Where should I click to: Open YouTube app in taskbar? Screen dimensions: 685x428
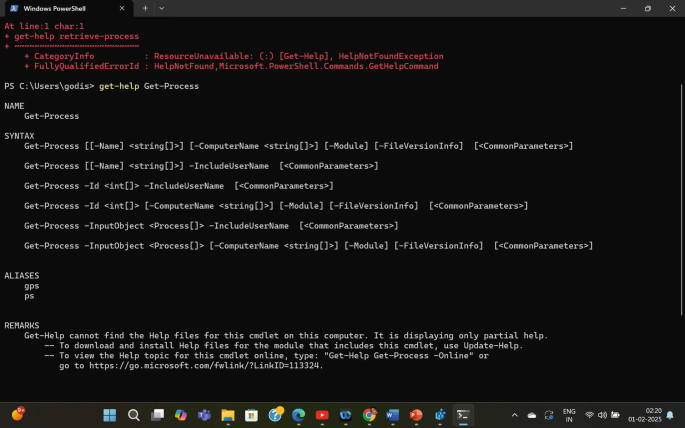pyautogui.click(x=322, y=415)
